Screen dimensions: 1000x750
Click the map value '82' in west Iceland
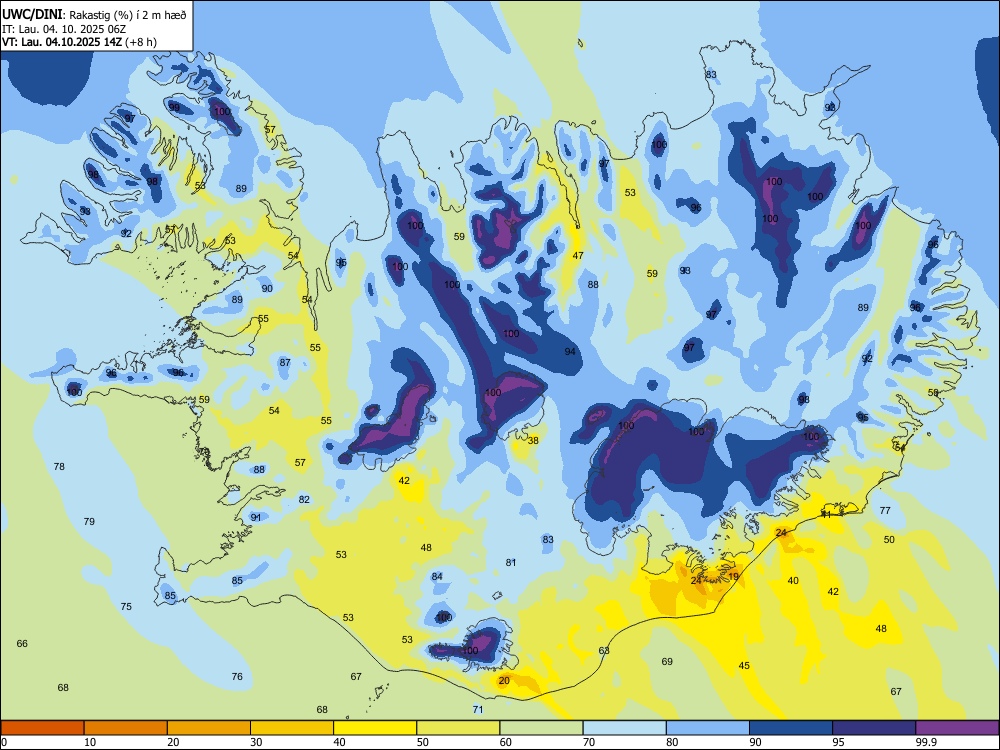click(x=304, y=499)
